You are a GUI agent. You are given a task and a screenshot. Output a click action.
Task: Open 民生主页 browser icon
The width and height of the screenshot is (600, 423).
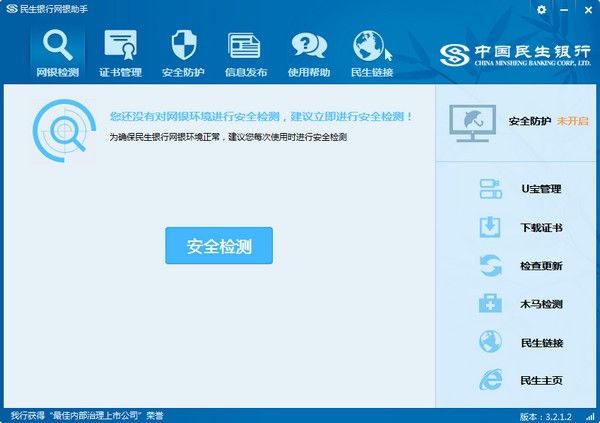[491, 381]
